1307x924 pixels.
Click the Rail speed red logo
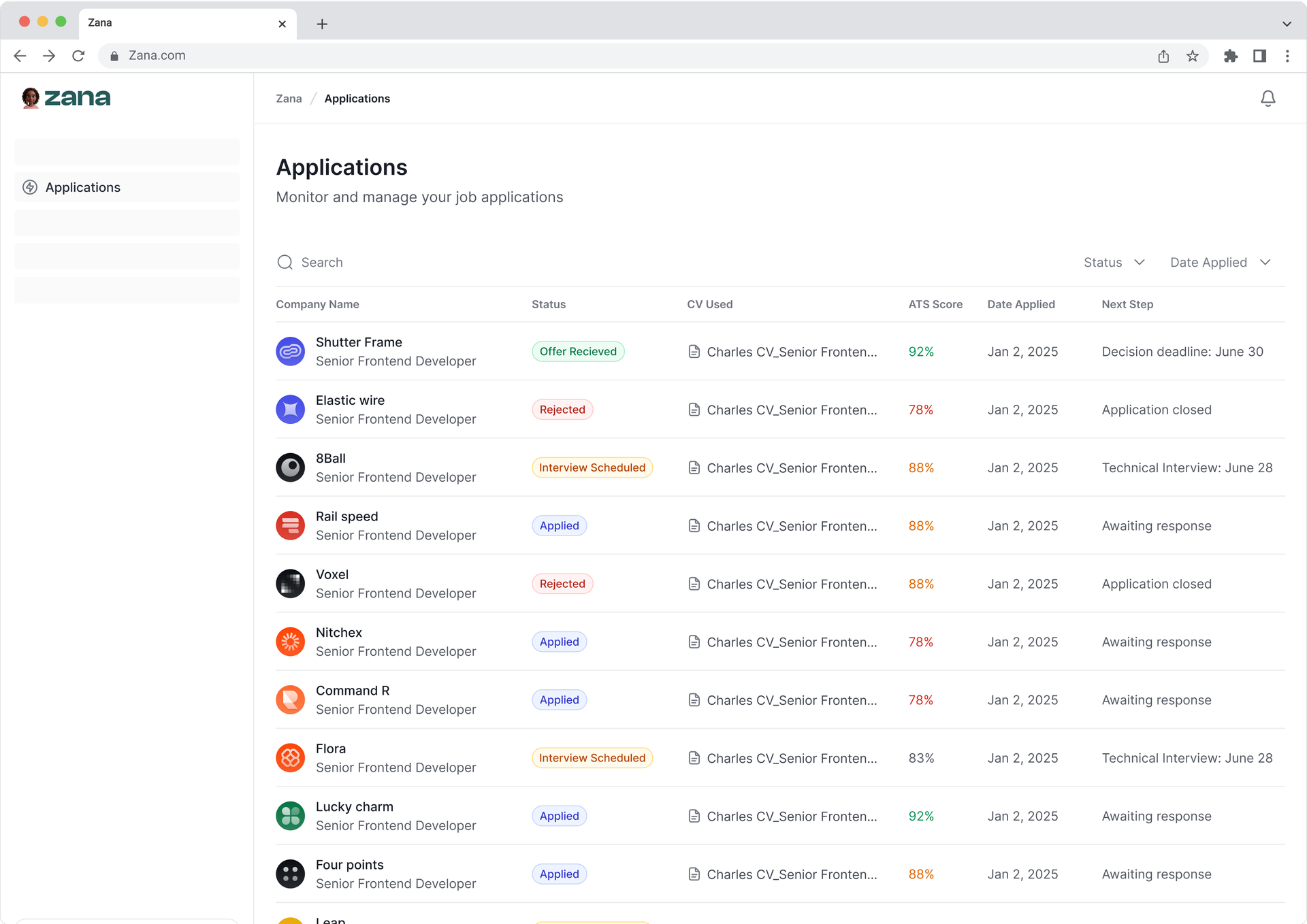click(291, 526)
